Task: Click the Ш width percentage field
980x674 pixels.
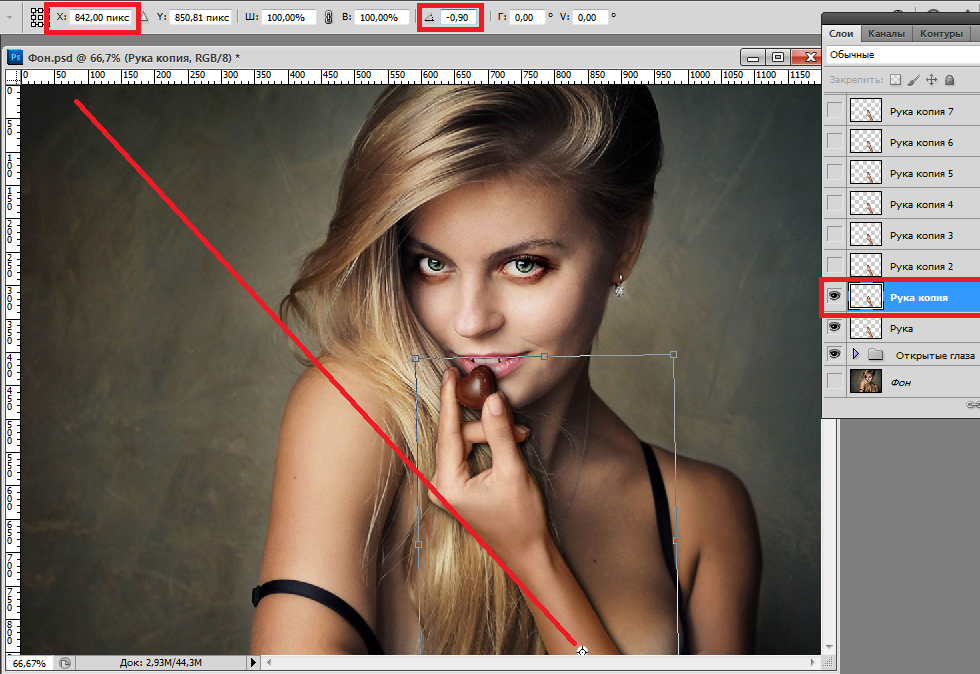Action: [x=291, y=18]
